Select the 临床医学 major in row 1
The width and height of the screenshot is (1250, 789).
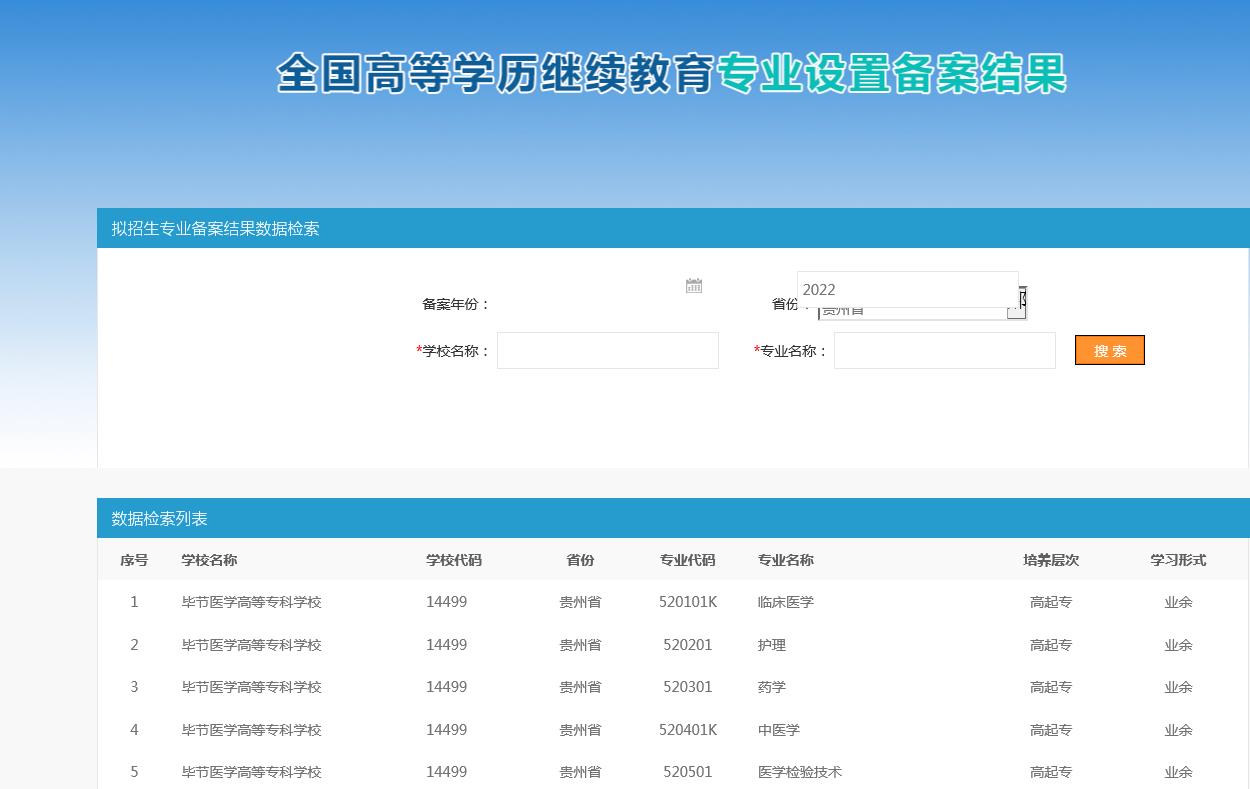click(x=785, y=602)
